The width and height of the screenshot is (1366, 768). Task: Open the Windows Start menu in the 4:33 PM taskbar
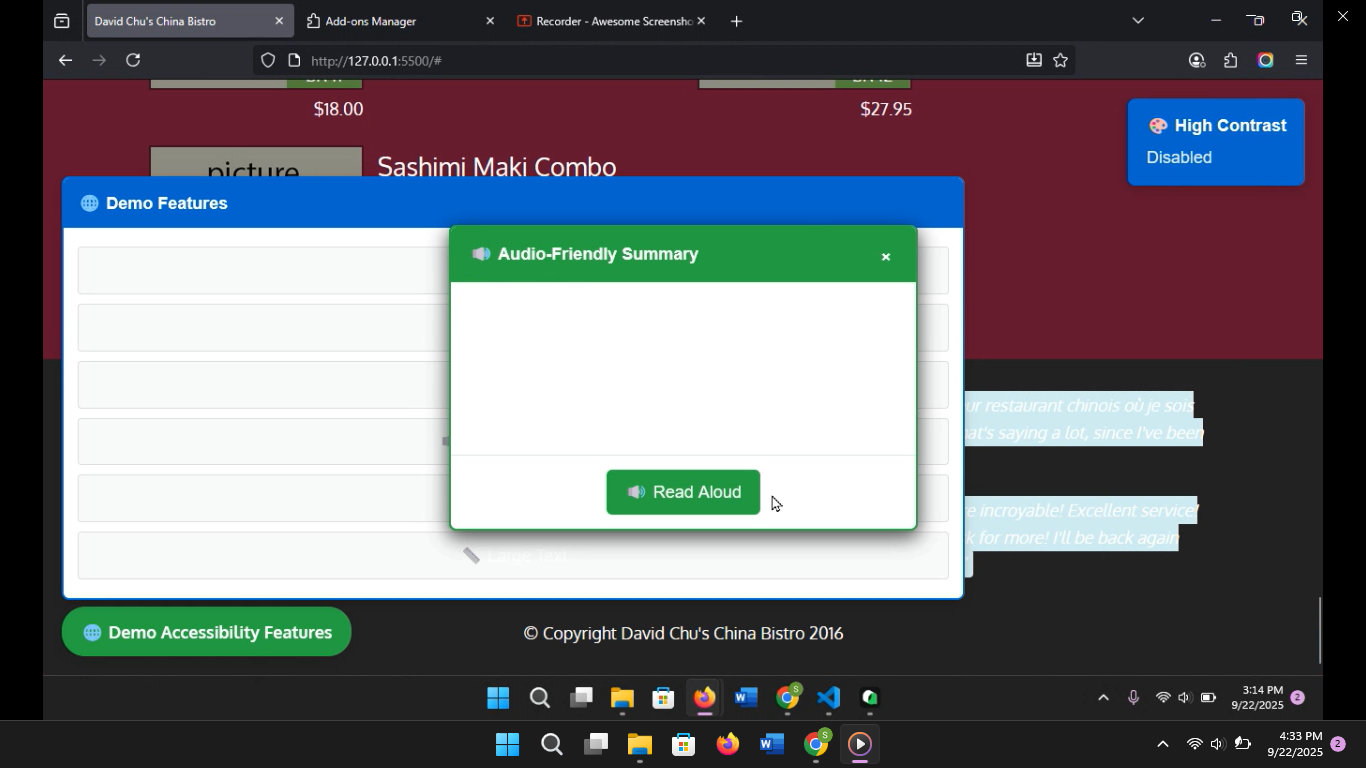(507, 744)
